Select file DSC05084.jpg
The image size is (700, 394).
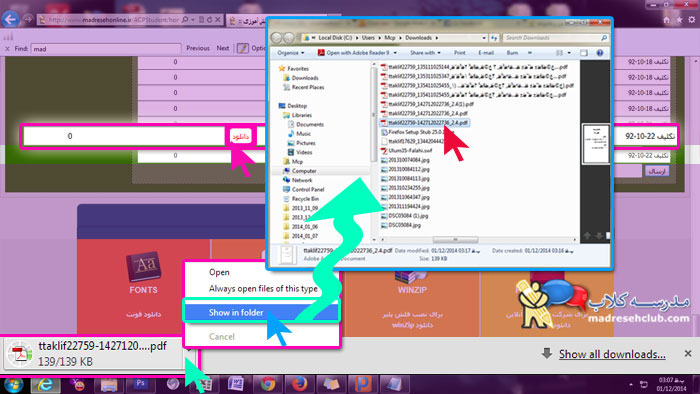pos(400,225)
